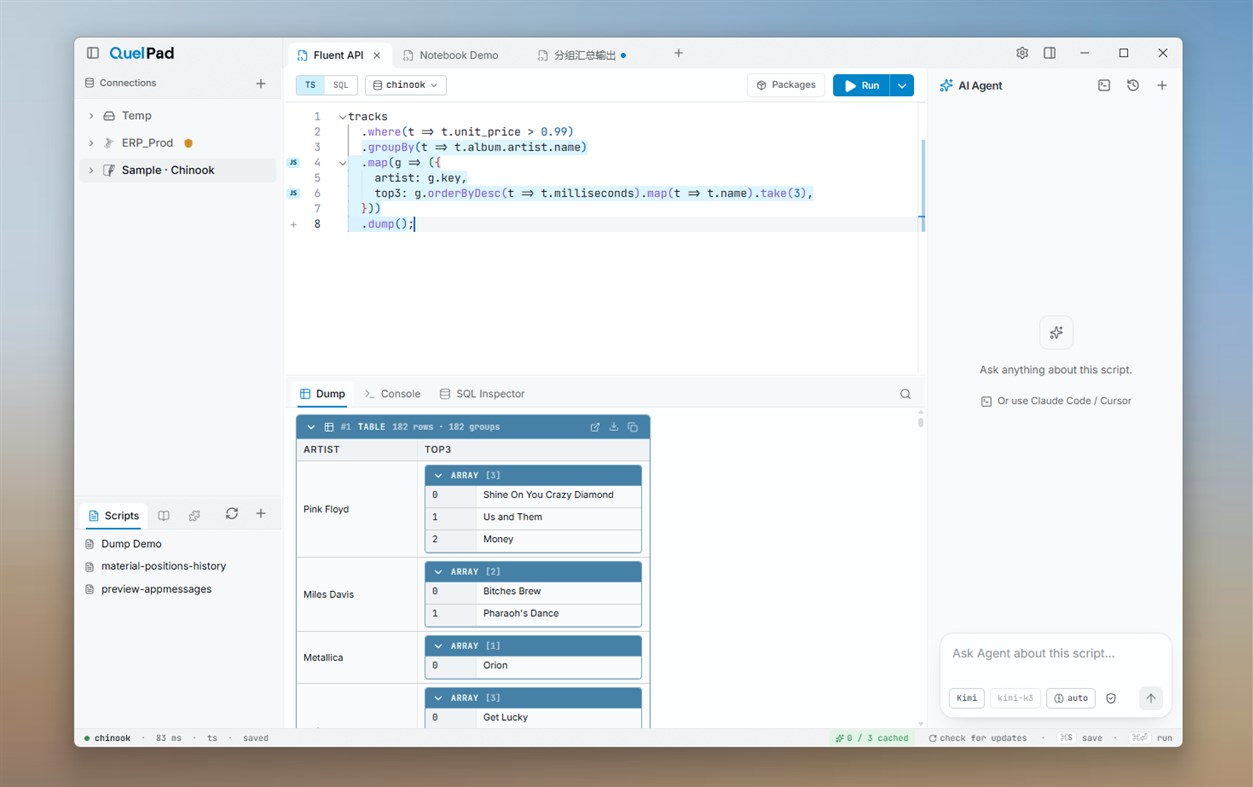The image size is (1253, 787).
Task: Send the message to the AI Agent
Action: [1151, 698]
